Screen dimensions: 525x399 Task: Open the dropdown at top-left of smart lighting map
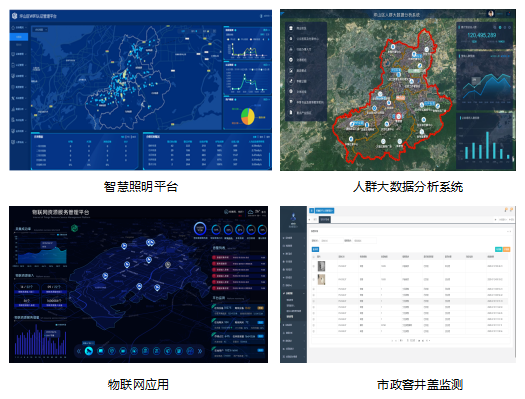pos(40,30)
